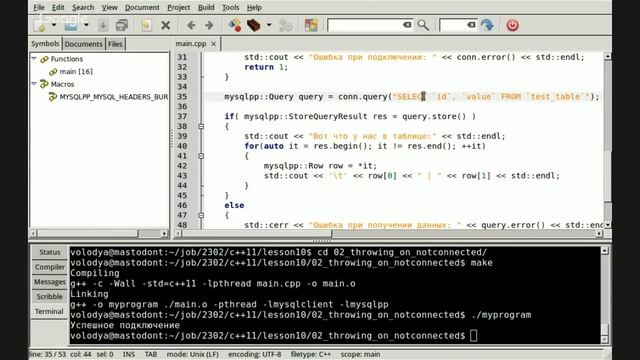Click the terminal scrollbar up arrow
The height and width of the screenshot is (360, 640).
(604, 250)
